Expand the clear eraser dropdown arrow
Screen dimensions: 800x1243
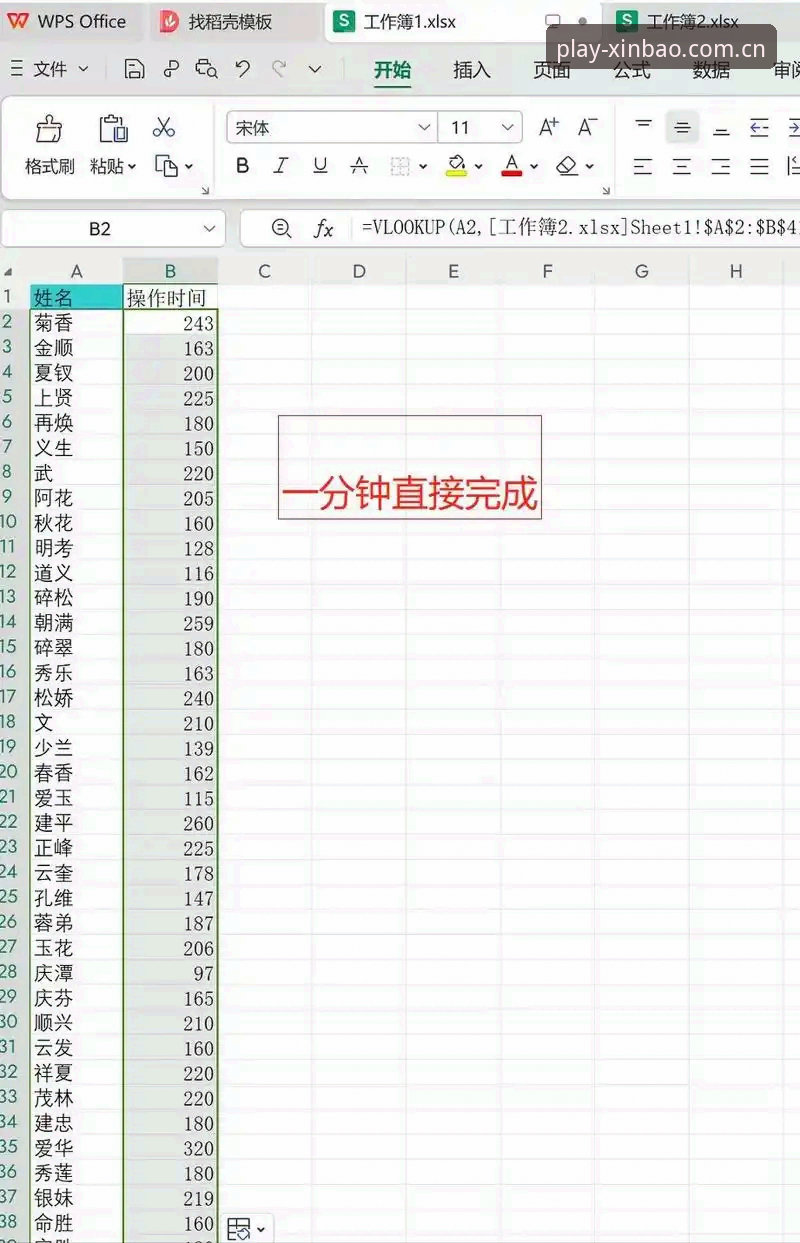click(x=590, y=167)
